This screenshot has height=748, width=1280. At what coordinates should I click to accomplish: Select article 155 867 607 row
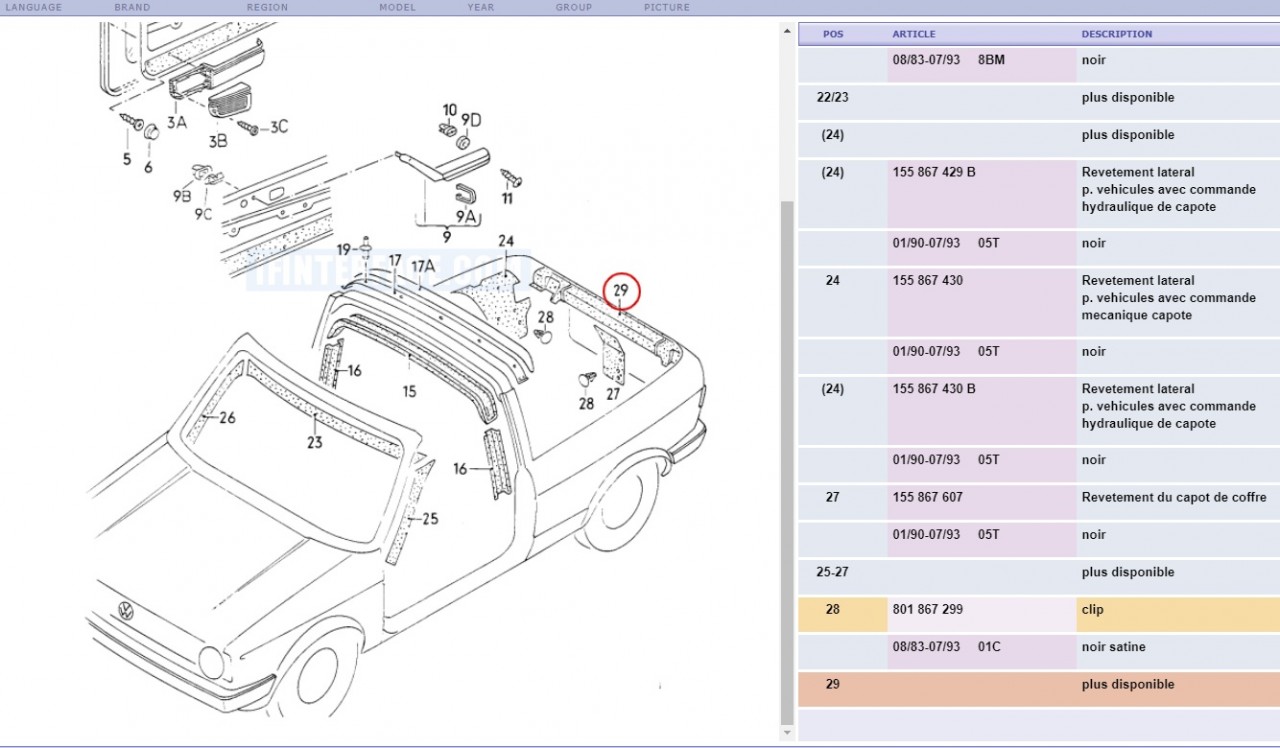927,498
